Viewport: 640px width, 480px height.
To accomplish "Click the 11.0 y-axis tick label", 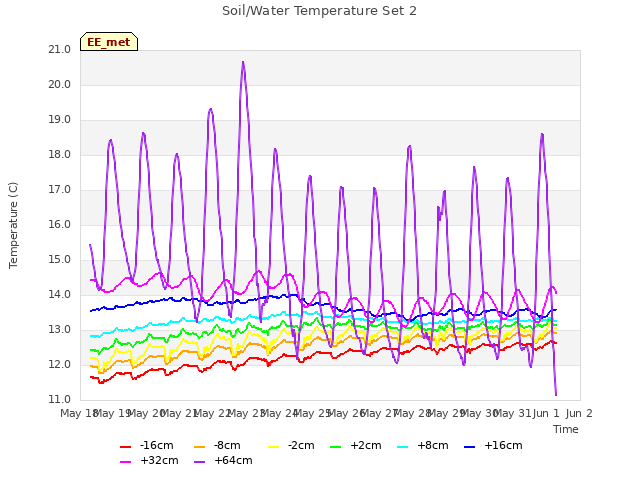I will (x=60, y=400).
